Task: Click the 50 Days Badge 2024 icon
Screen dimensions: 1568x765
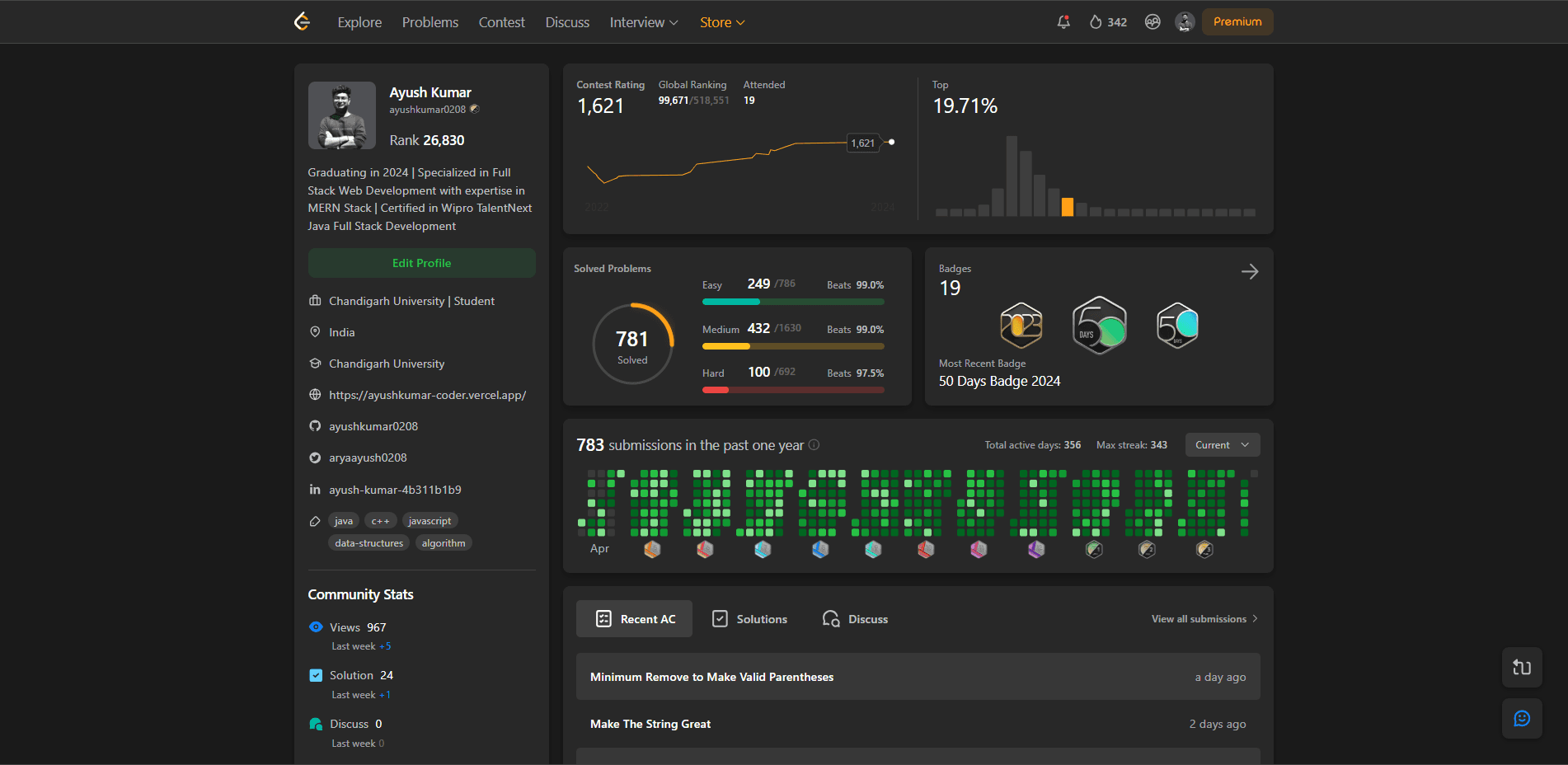Action: [x=1177, y=326]
